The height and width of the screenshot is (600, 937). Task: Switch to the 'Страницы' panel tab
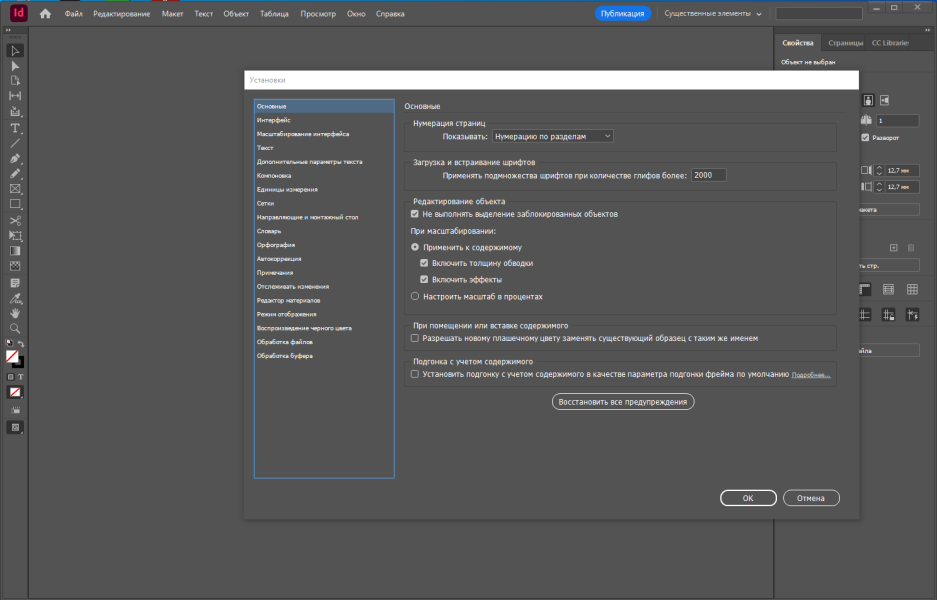845,43
